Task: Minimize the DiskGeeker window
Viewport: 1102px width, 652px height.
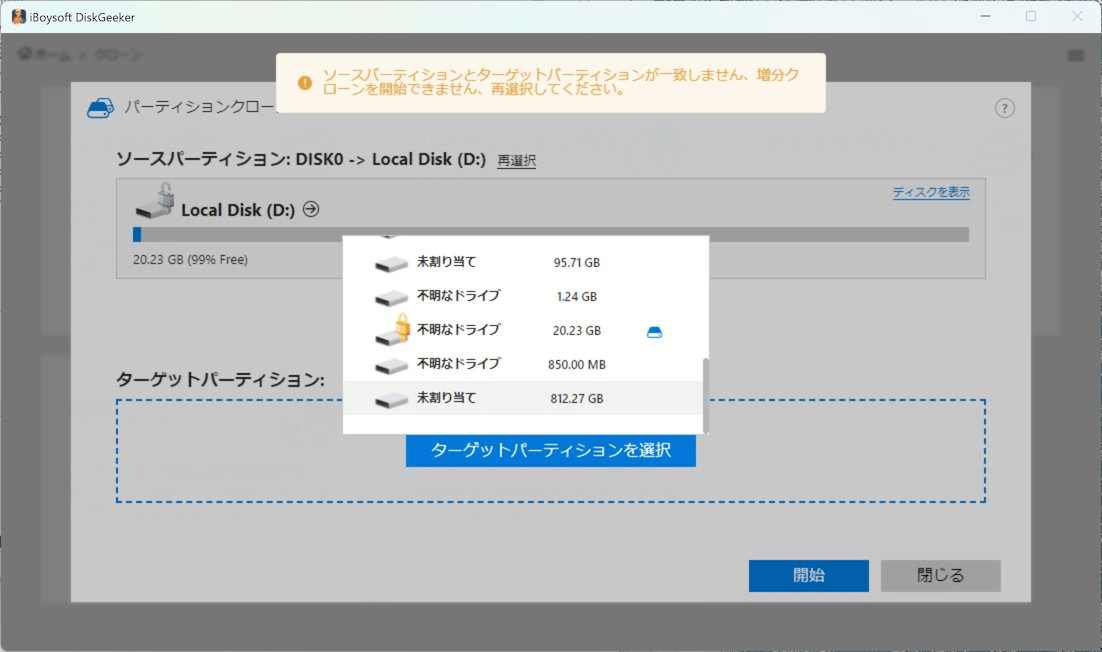Action: pos(985,16)
